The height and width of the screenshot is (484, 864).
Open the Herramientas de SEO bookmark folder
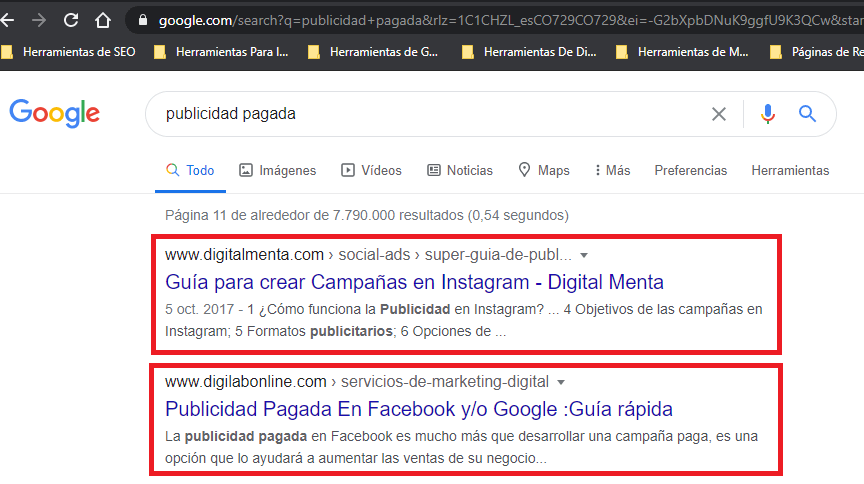tap(69, 52)
